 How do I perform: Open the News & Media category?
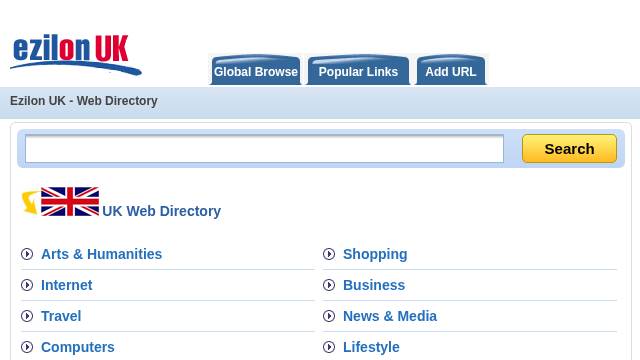tap(390, 316)
